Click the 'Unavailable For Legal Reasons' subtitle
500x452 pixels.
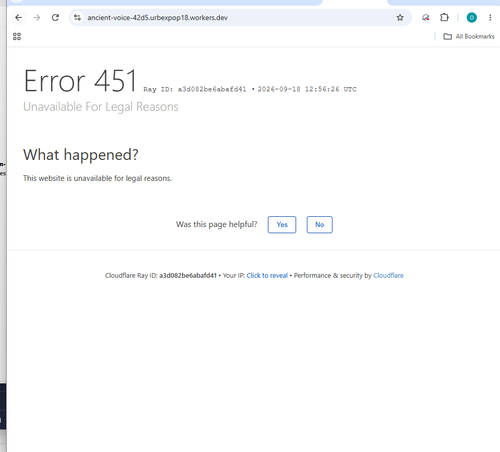[101, 107]
